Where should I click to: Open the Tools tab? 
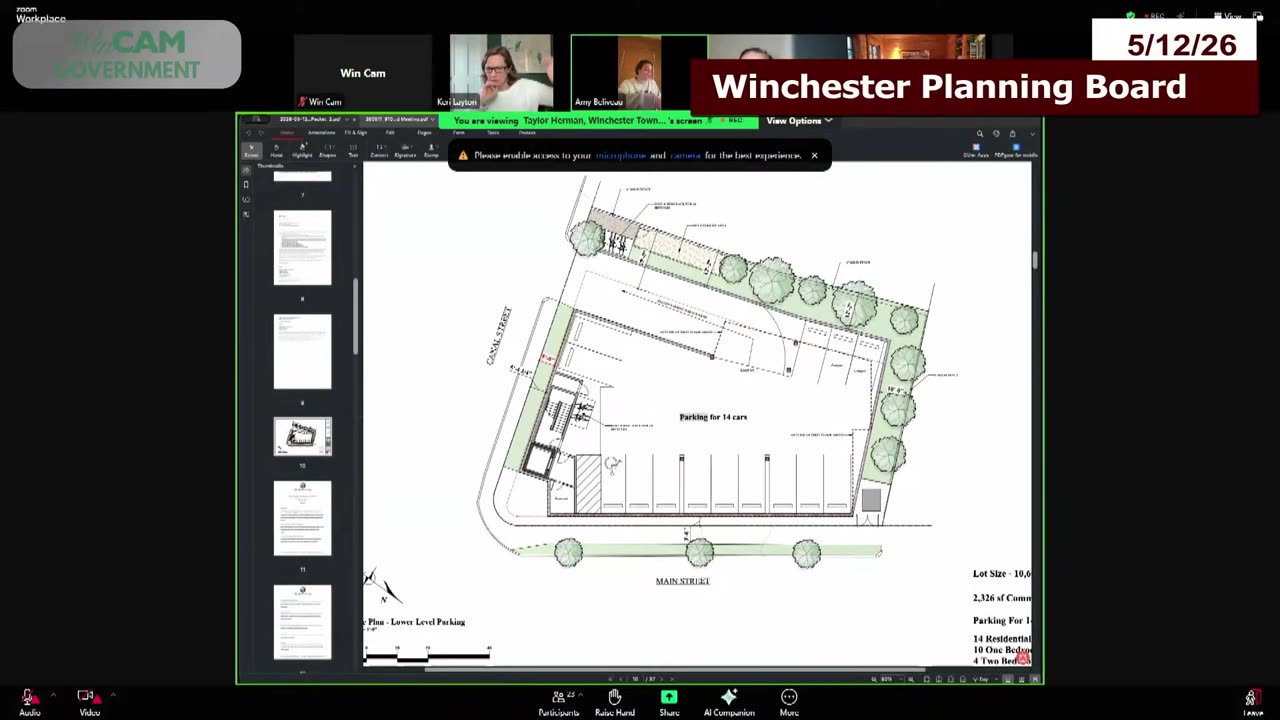(493, 133)
